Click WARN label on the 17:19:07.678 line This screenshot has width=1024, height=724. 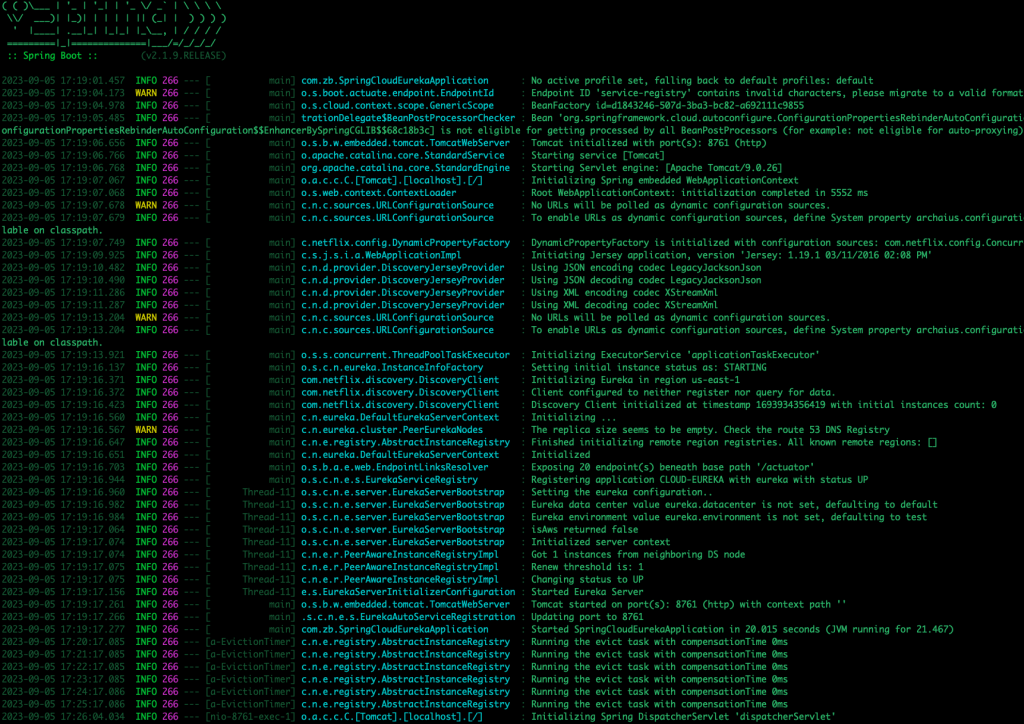146,204
